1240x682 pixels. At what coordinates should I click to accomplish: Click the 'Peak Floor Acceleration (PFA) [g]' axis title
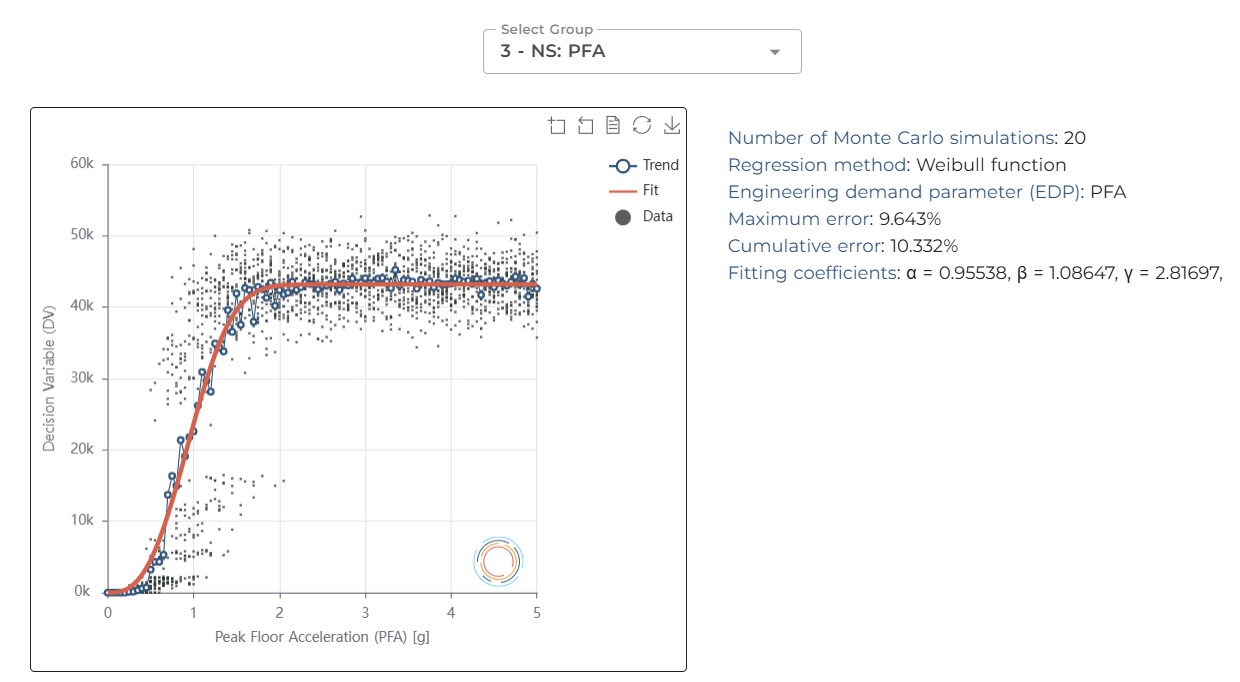coord(322,637)
